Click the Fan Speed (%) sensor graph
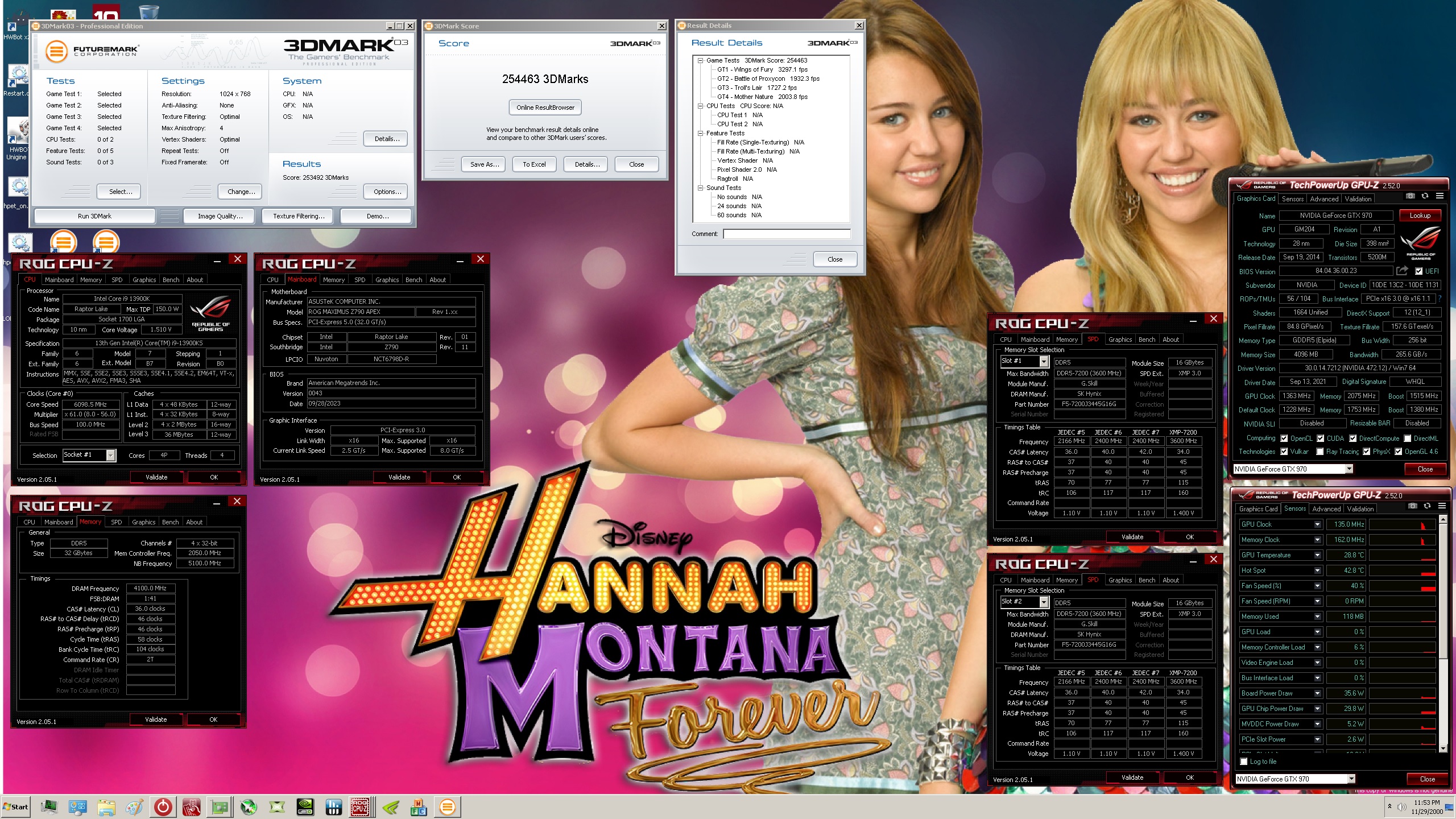The width and height of the screenshot is (1456, 819). pos(1402,586)
